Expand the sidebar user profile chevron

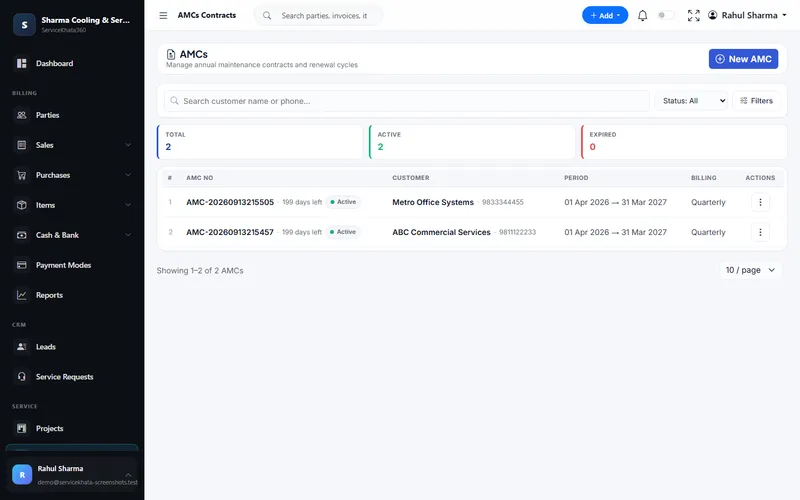[x=128, y=475]
